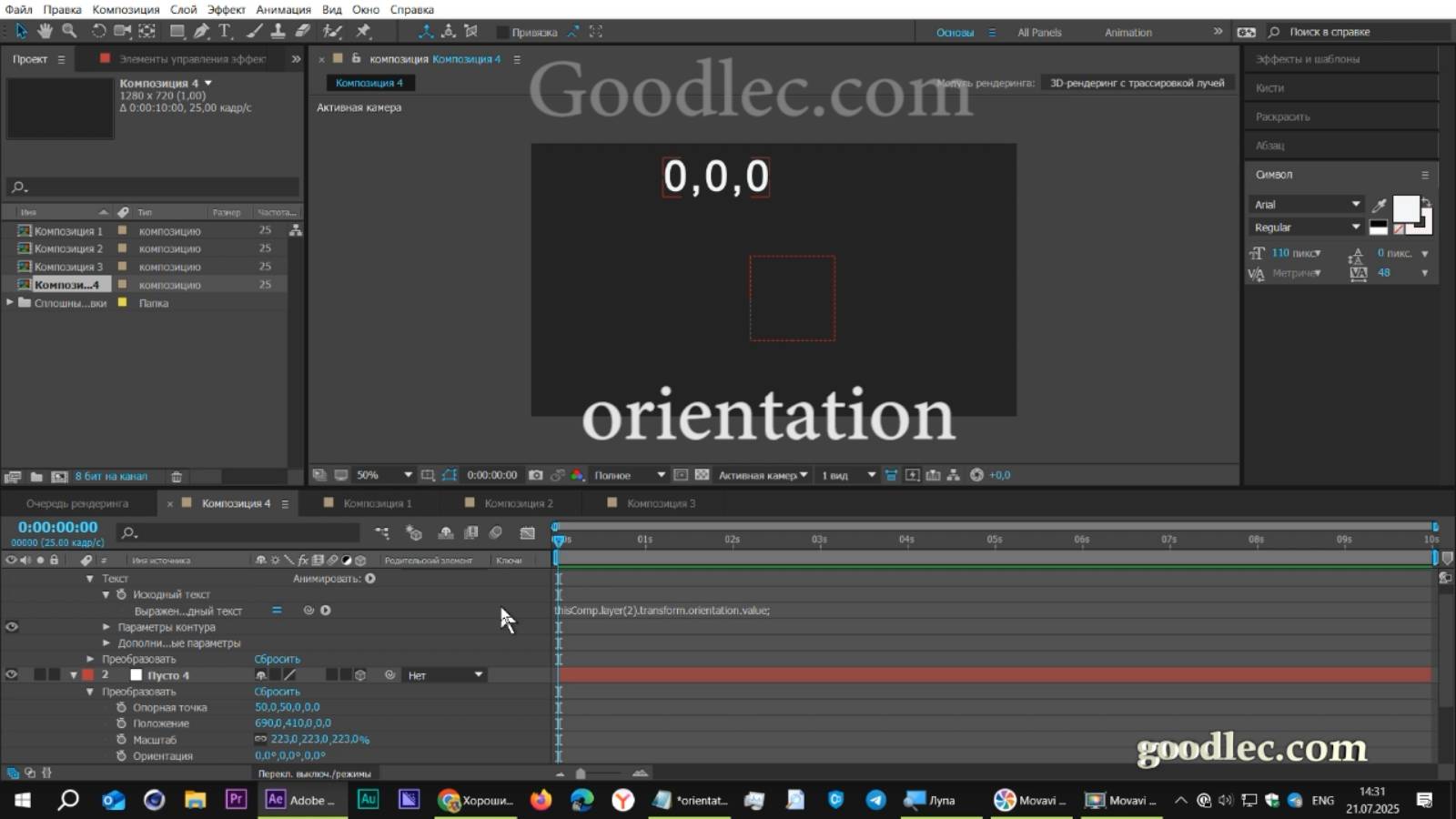Open the Активная камера view dropdown
The width and height of the screenshot is (1456, 819).
coord(761,474)
